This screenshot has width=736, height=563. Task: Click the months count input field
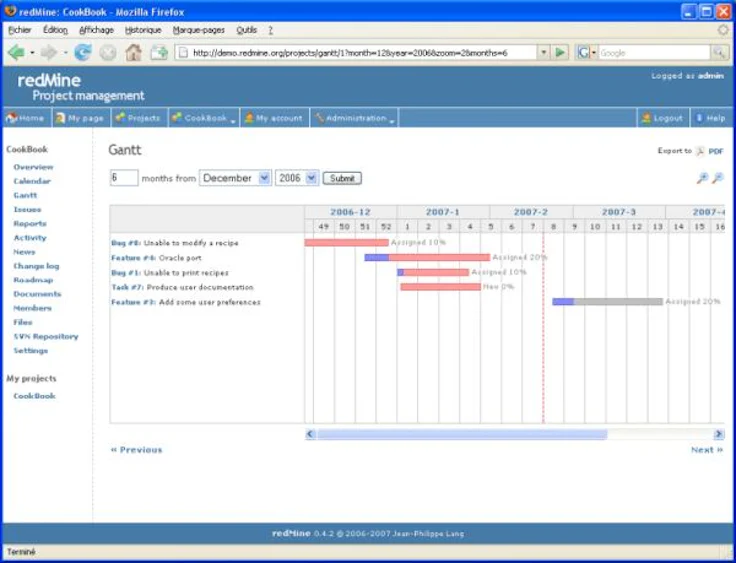[x=124, y=178]
